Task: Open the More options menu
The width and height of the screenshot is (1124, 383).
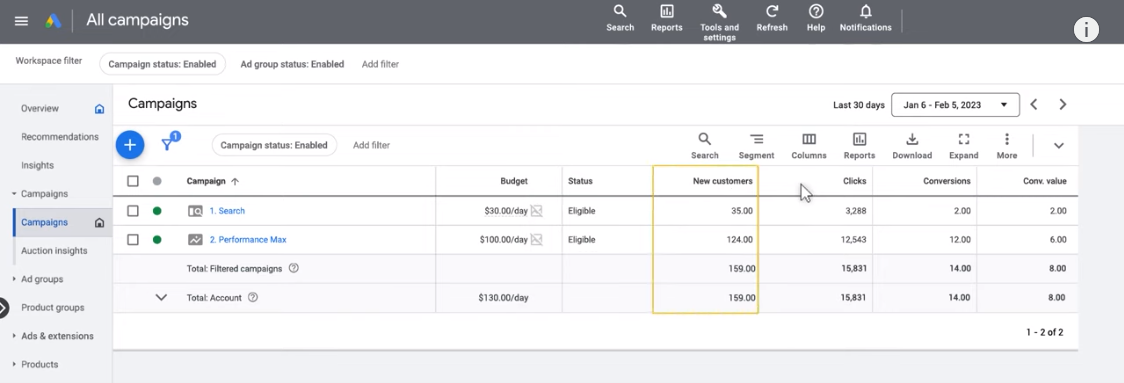Action: click(x=1006, y=146)
